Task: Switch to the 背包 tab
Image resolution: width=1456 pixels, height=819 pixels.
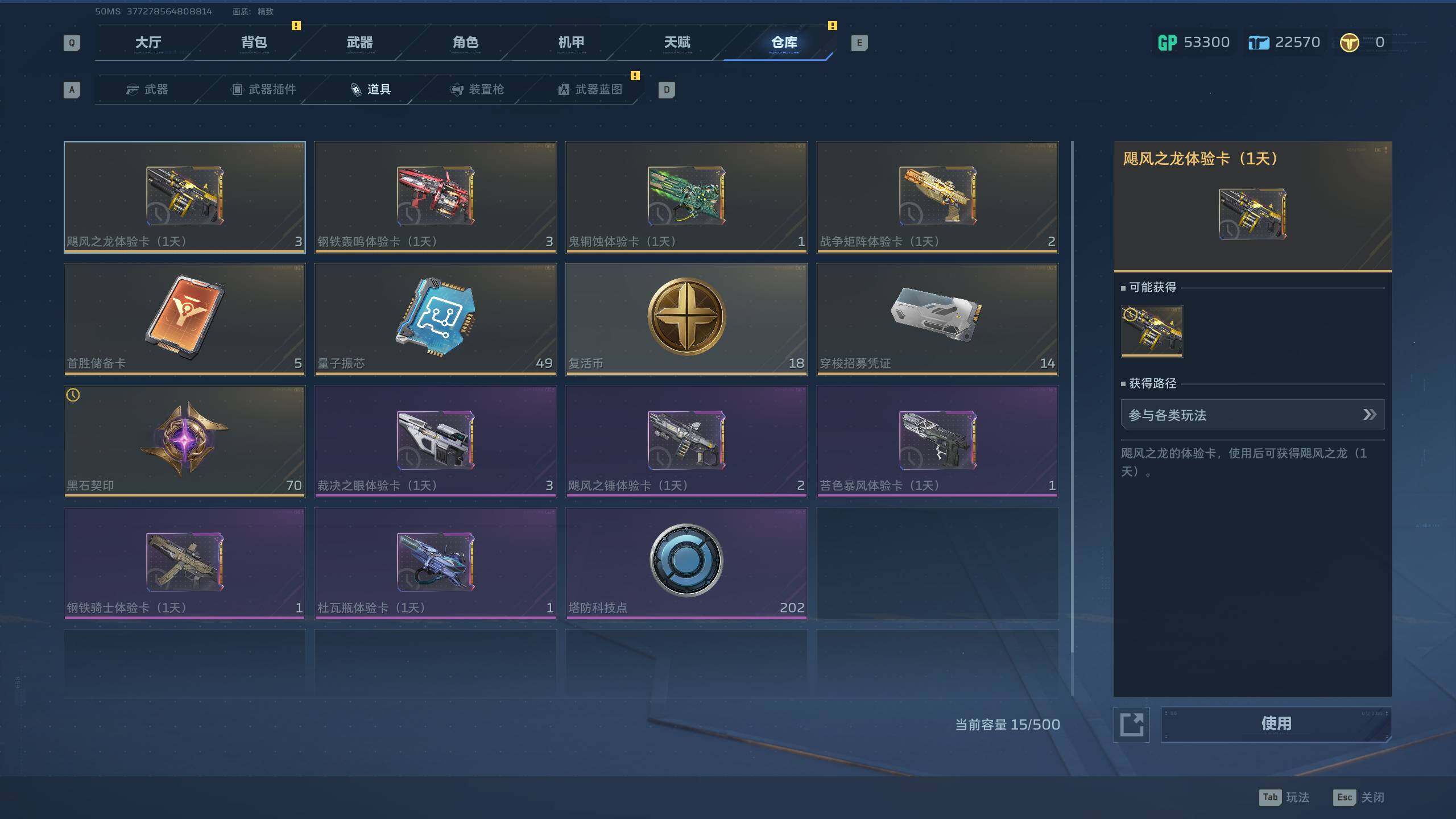Action: coord(254,43)
